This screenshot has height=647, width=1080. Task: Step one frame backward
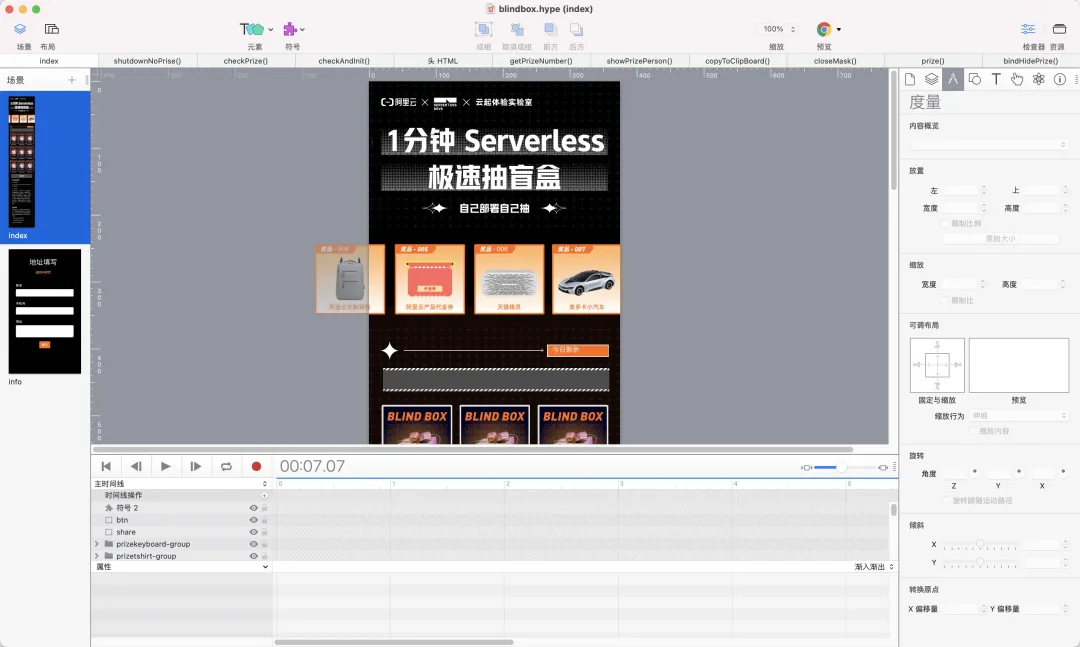coord(136,466)
